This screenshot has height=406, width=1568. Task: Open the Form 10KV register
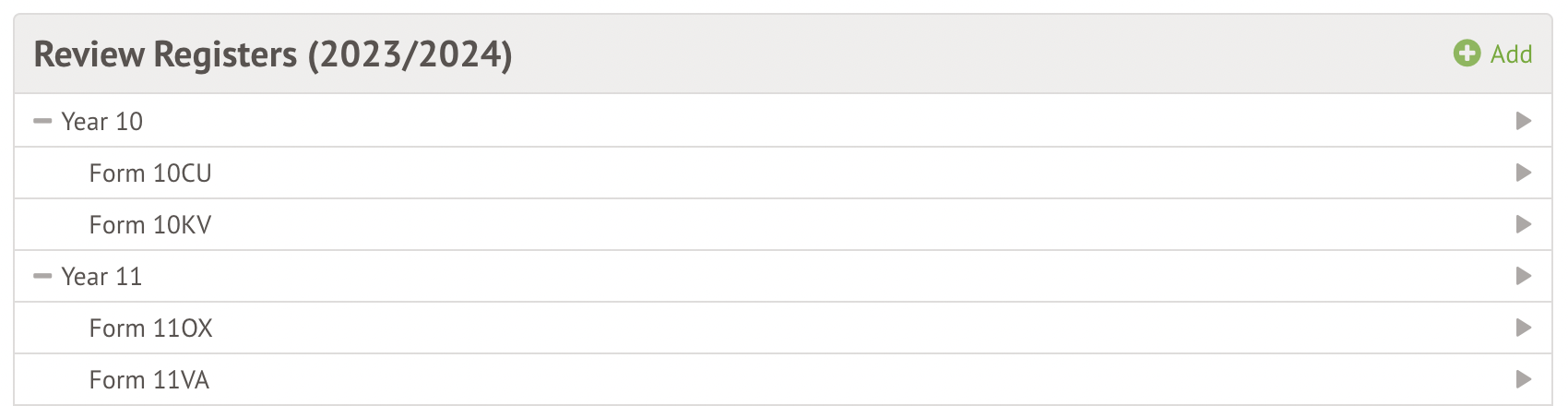tap(150, 224)
